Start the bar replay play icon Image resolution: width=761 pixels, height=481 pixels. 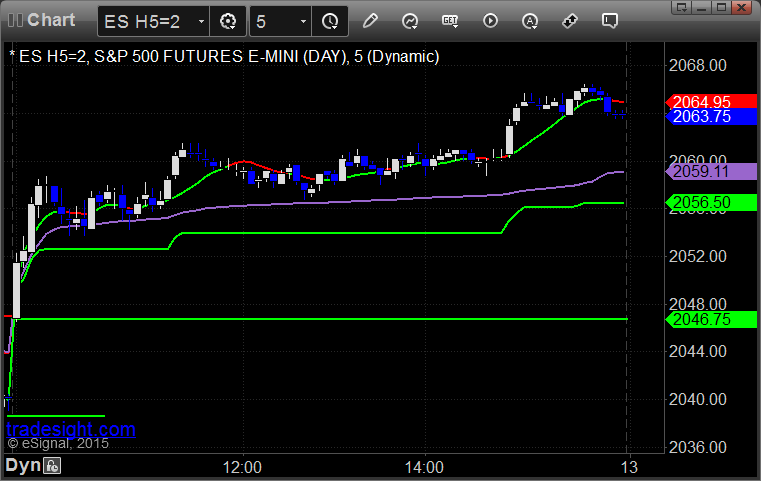[490, 21]
